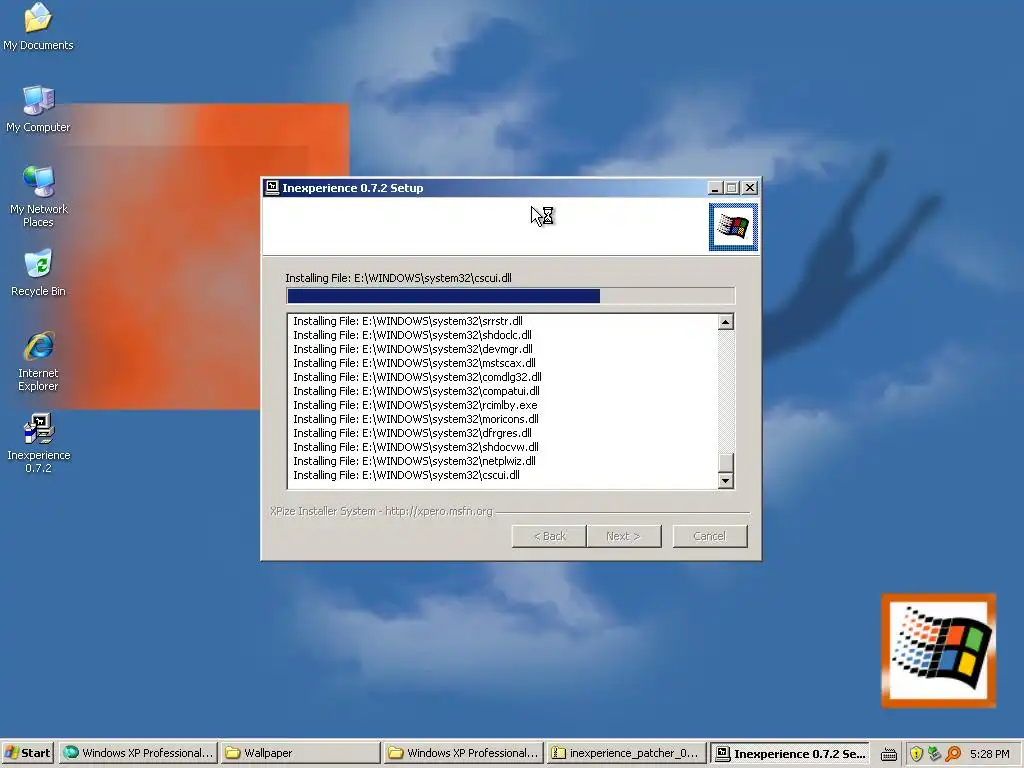Open the My Documents desktop icon
This screenshot has height=768, width=1024.
coord(38,26)
